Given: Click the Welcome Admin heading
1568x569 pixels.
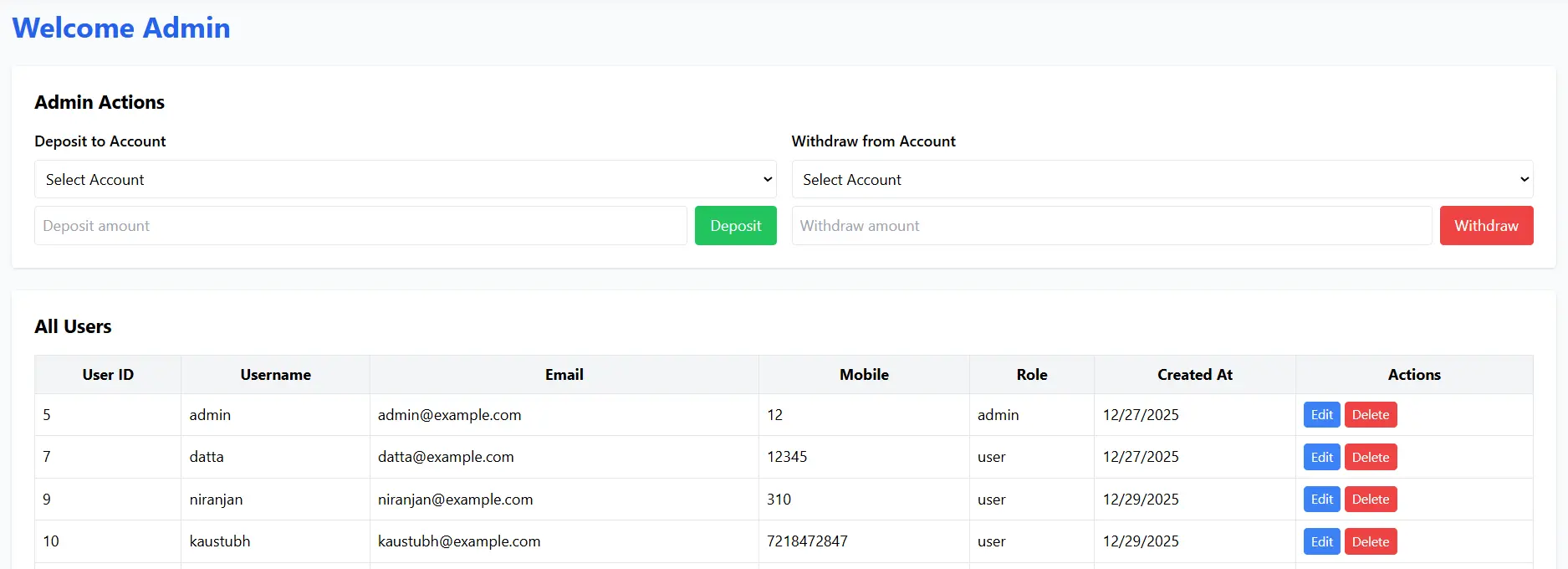Looking at the screenshot, I should (121, 28).
